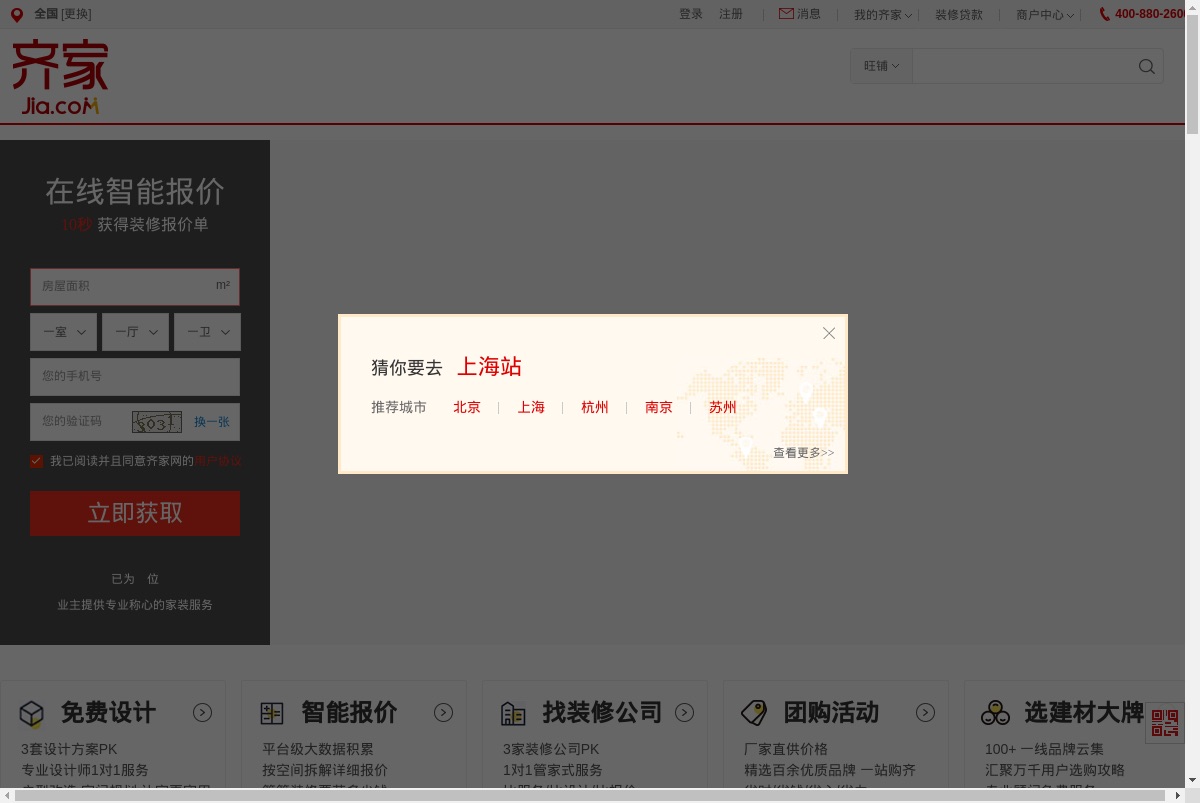Click the free design box icon
The image size is (1200, 803).
[x=32, y=714]
